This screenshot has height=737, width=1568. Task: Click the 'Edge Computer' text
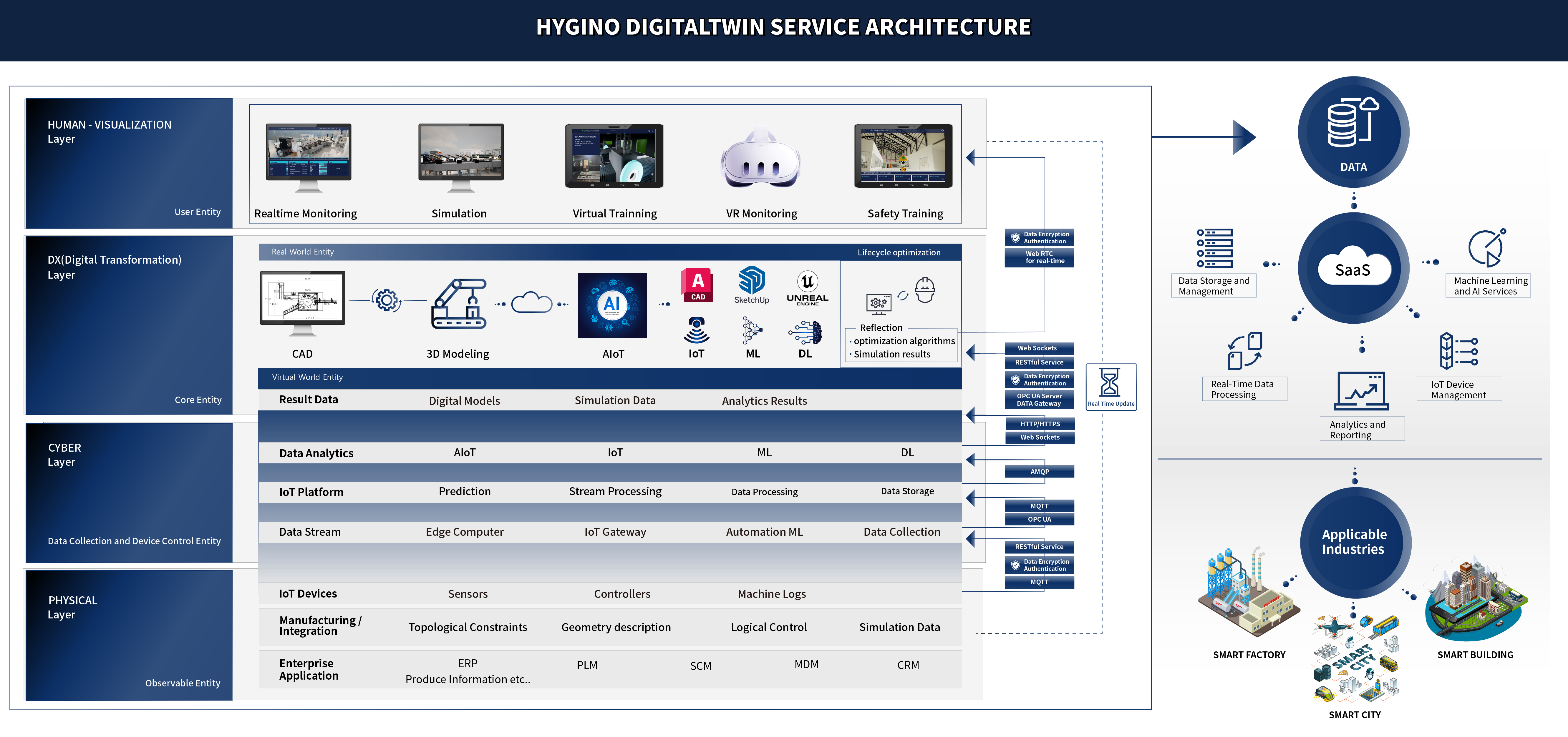pyautogui.click(x=465, y=532)
